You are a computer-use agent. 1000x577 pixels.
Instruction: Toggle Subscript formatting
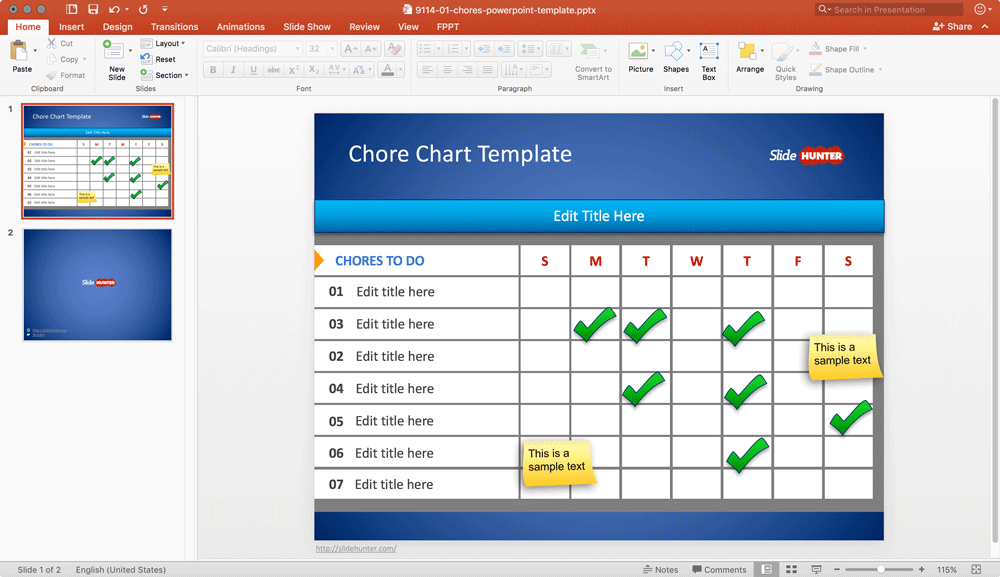tap(314, 69)
